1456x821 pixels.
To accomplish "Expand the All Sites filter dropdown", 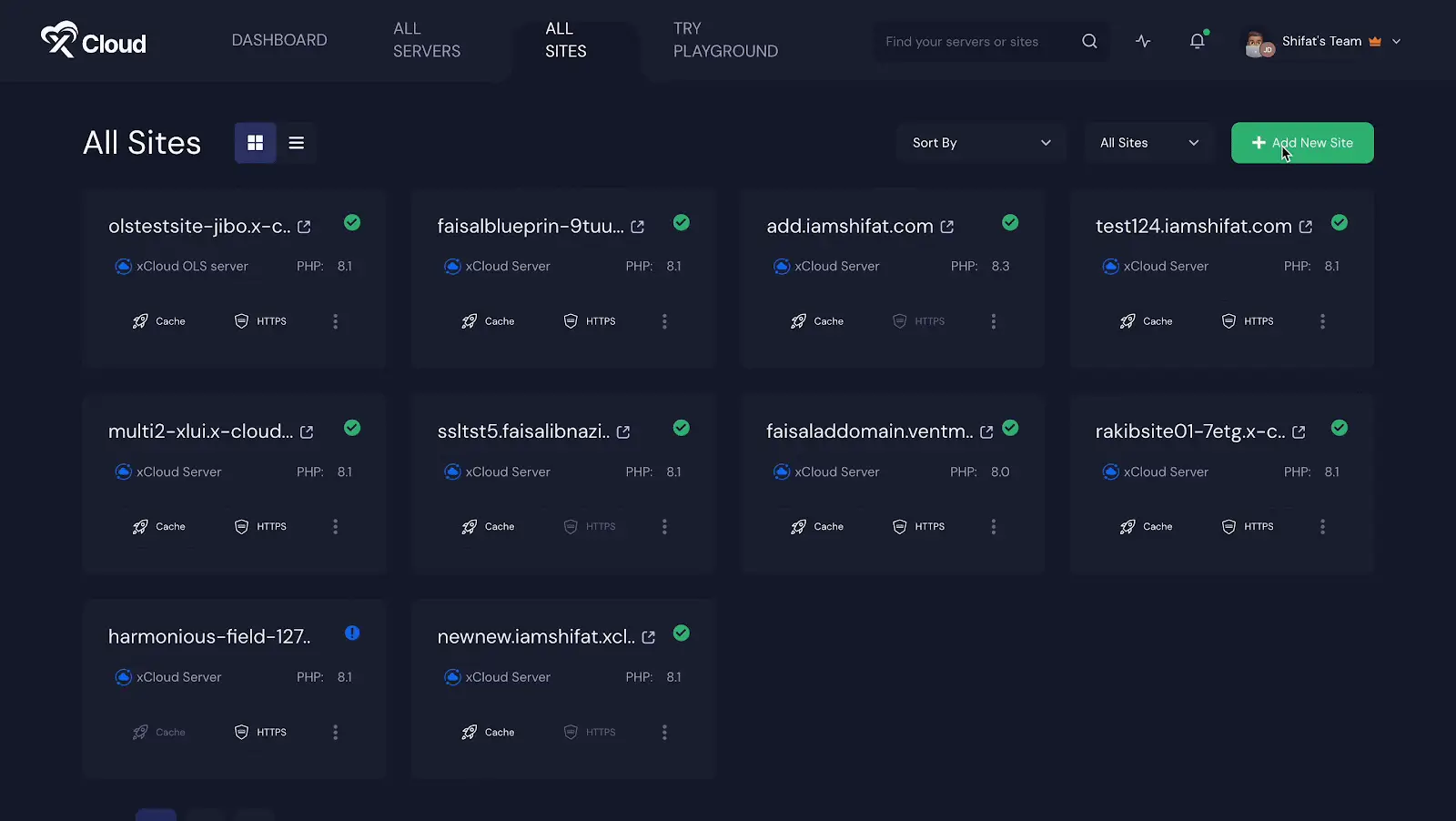I will [1150, 143].
